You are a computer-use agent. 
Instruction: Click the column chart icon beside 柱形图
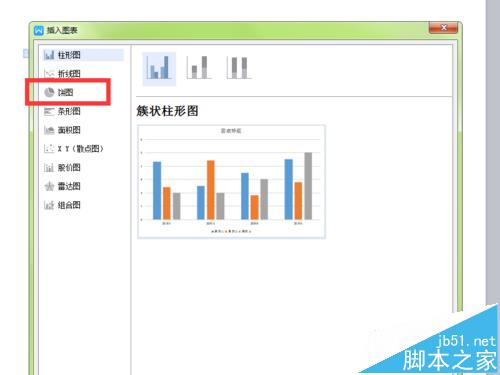coord(49,55)
